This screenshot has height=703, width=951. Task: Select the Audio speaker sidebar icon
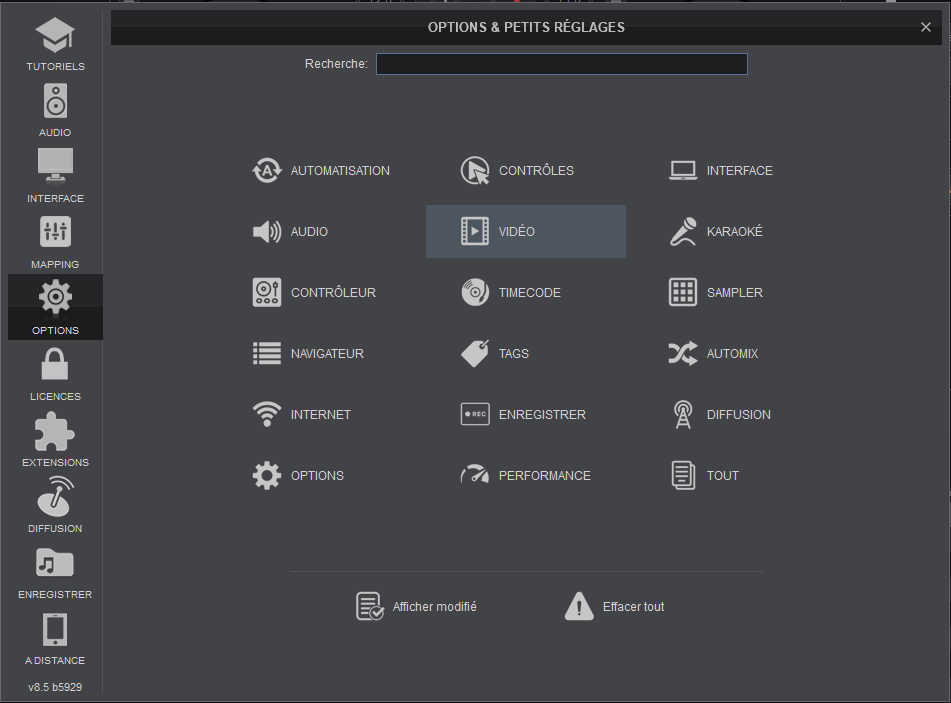pos(55,102)
